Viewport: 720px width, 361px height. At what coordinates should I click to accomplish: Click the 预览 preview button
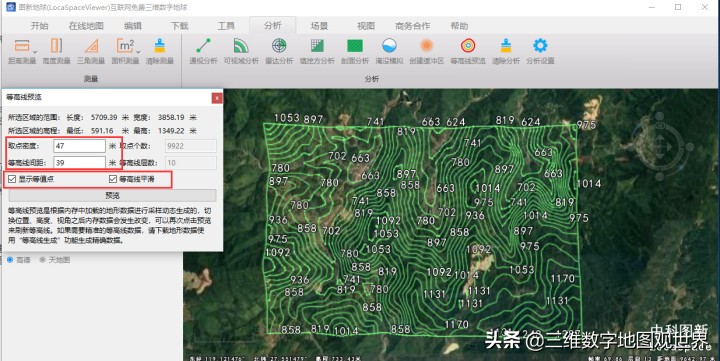click(x=112, y=196)
